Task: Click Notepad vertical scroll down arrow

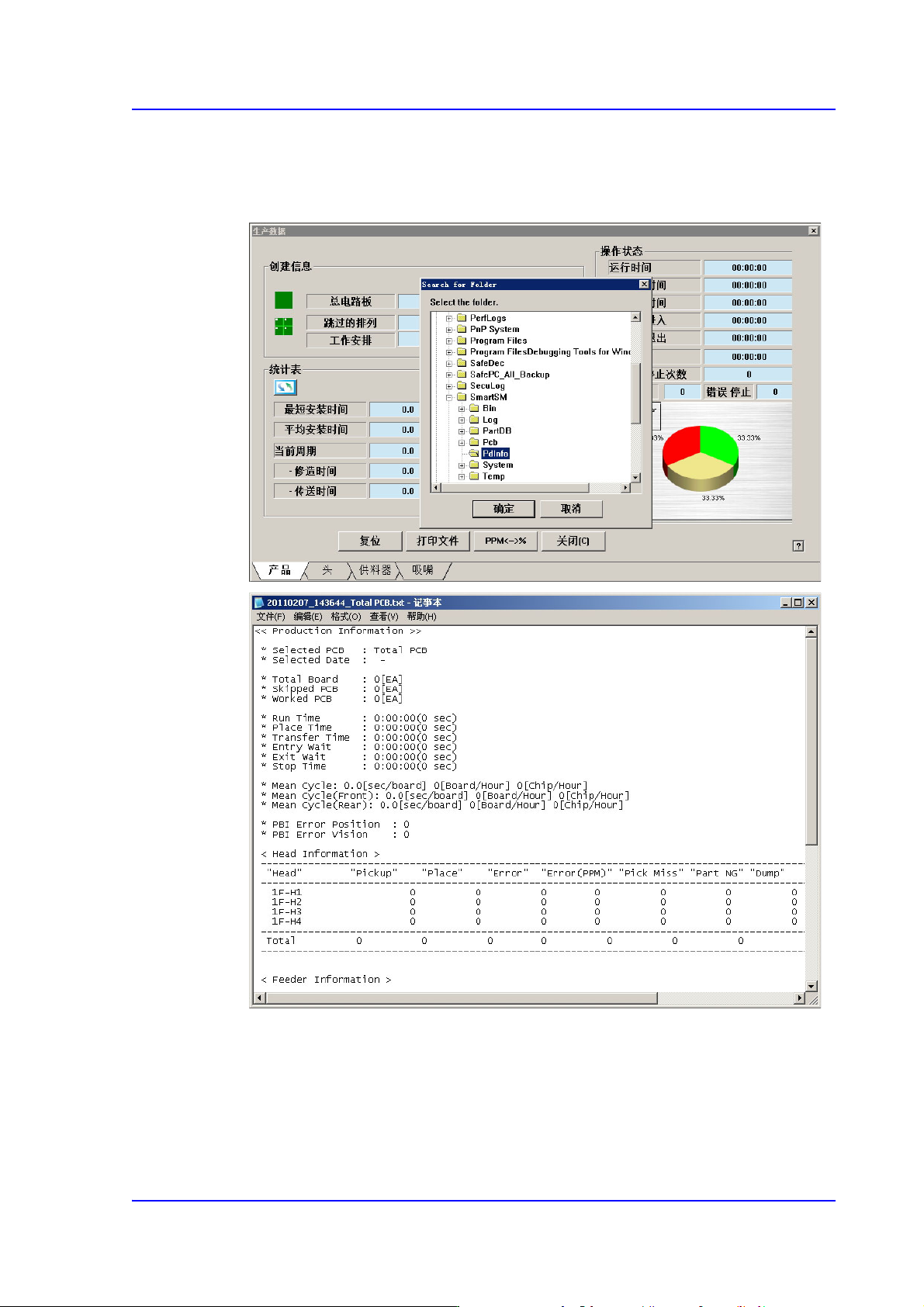Action: (x=811, y=986)
